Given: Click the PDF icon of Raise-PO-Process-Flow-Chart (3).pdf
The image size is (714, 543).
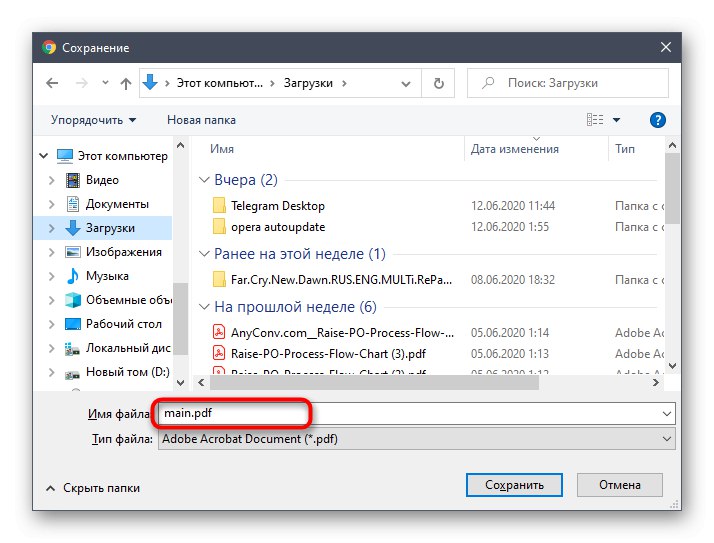Looking at the screenshot, I should coord(219,353).
